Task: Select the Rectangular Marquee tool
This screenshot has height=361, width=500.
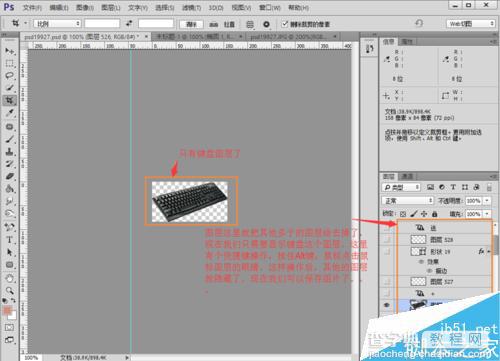Action: [x=9, y=63]
